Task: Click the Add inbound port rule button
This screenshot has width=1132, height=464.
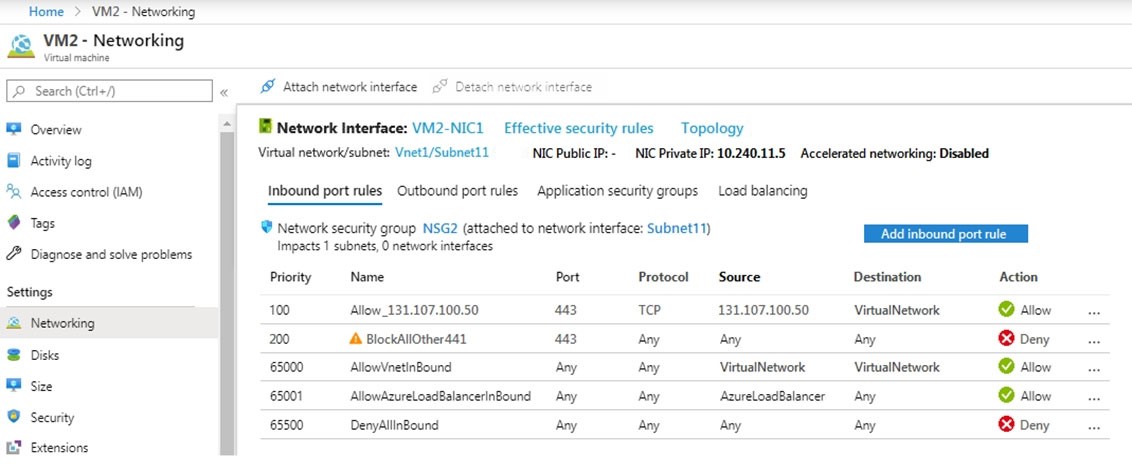Action: [x=945, y=234]
